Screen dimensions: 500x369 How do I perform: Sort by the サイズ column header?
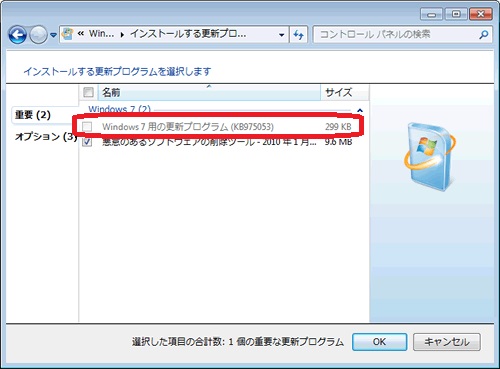(x=345, y=92)
